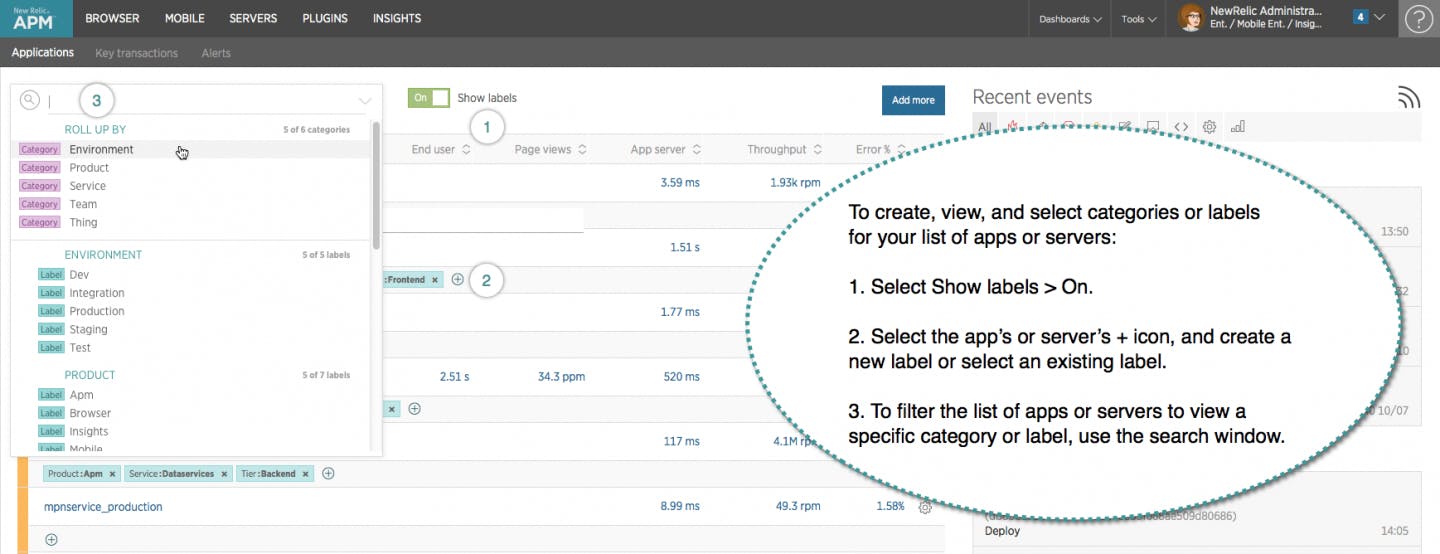Open the mpnservice_production application link
Screen dimensions: 1440x554
(103, 507)
